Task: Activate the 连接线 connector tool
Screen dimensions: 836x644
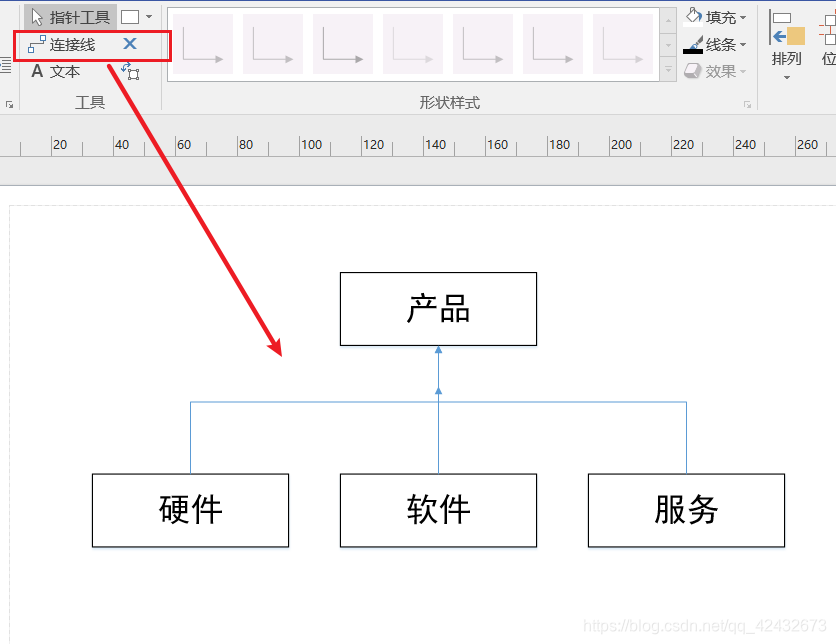Action: [x=62, y=45]
